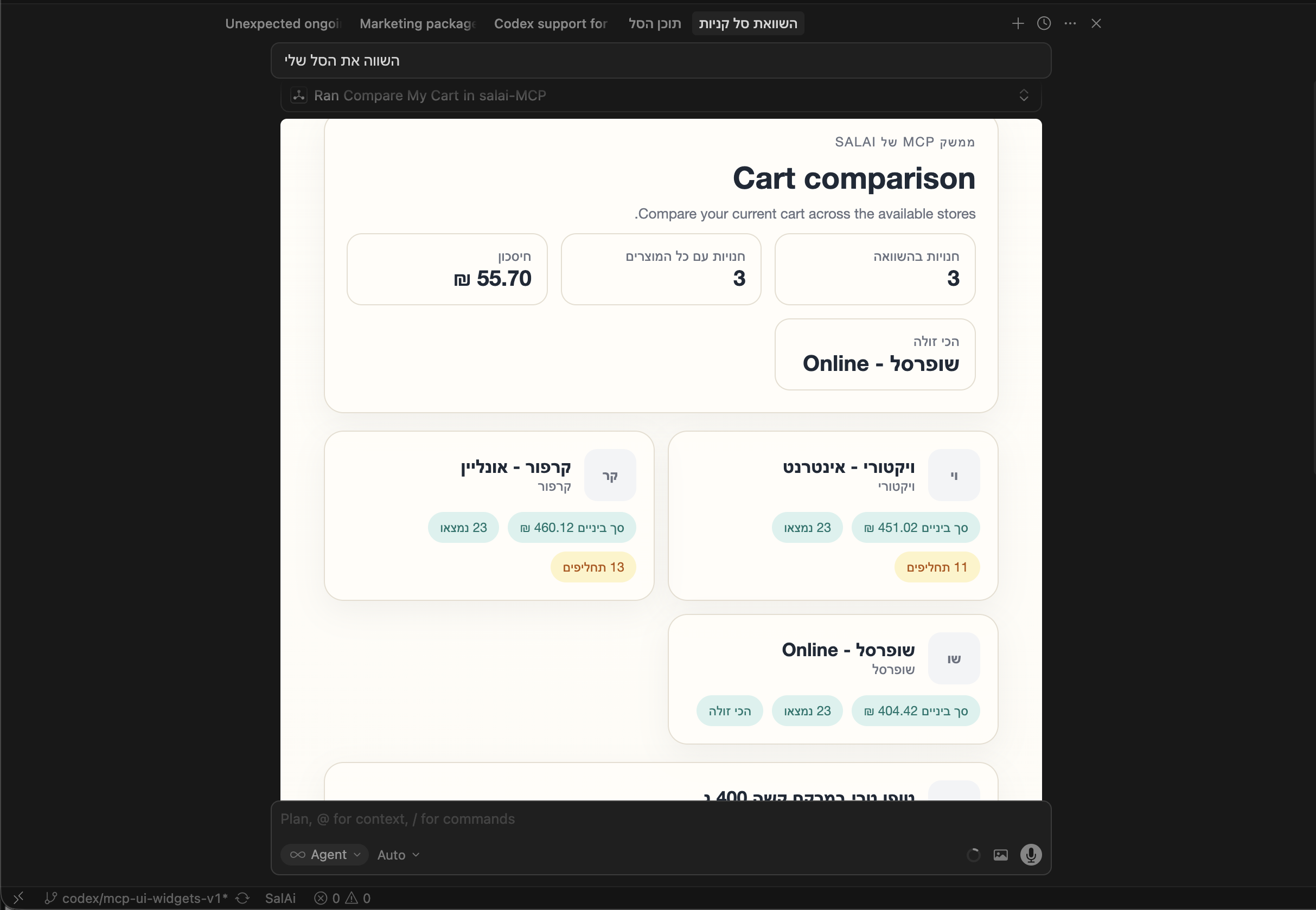Screen dimensions: 1316x910
Task: Click the errors and warnings indicator
Action: click(342, 898)
